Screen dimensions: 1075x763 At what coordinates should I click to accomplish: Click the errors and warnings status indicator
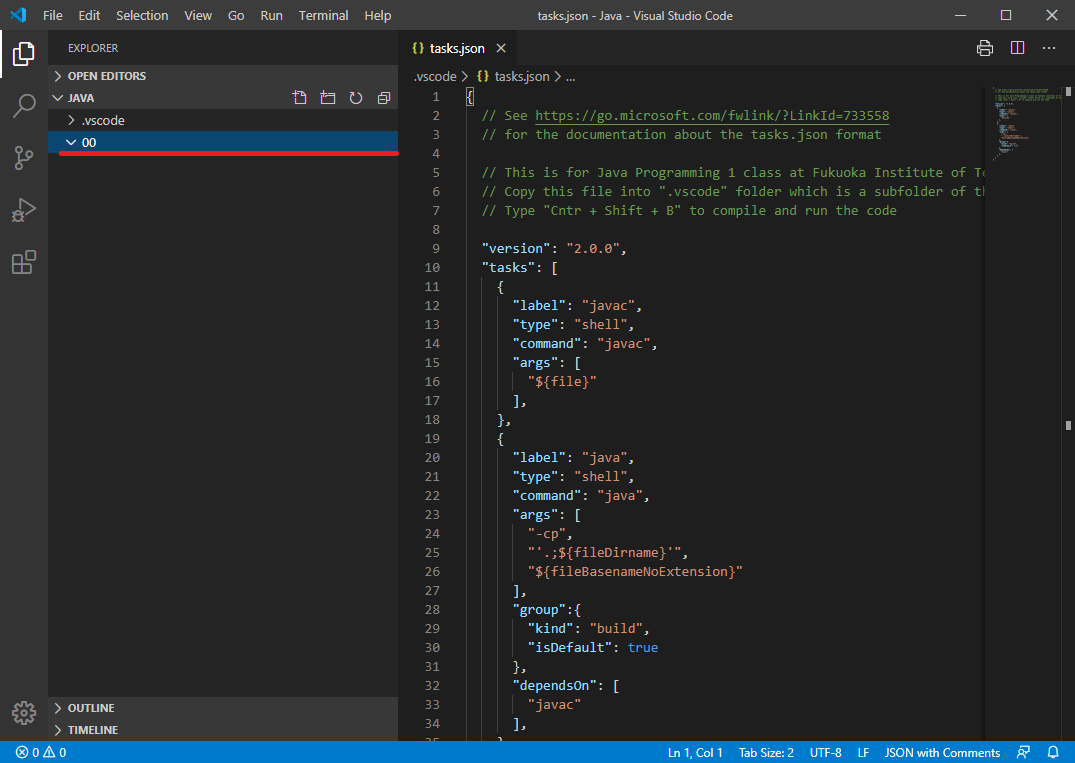tap(41, 752)
